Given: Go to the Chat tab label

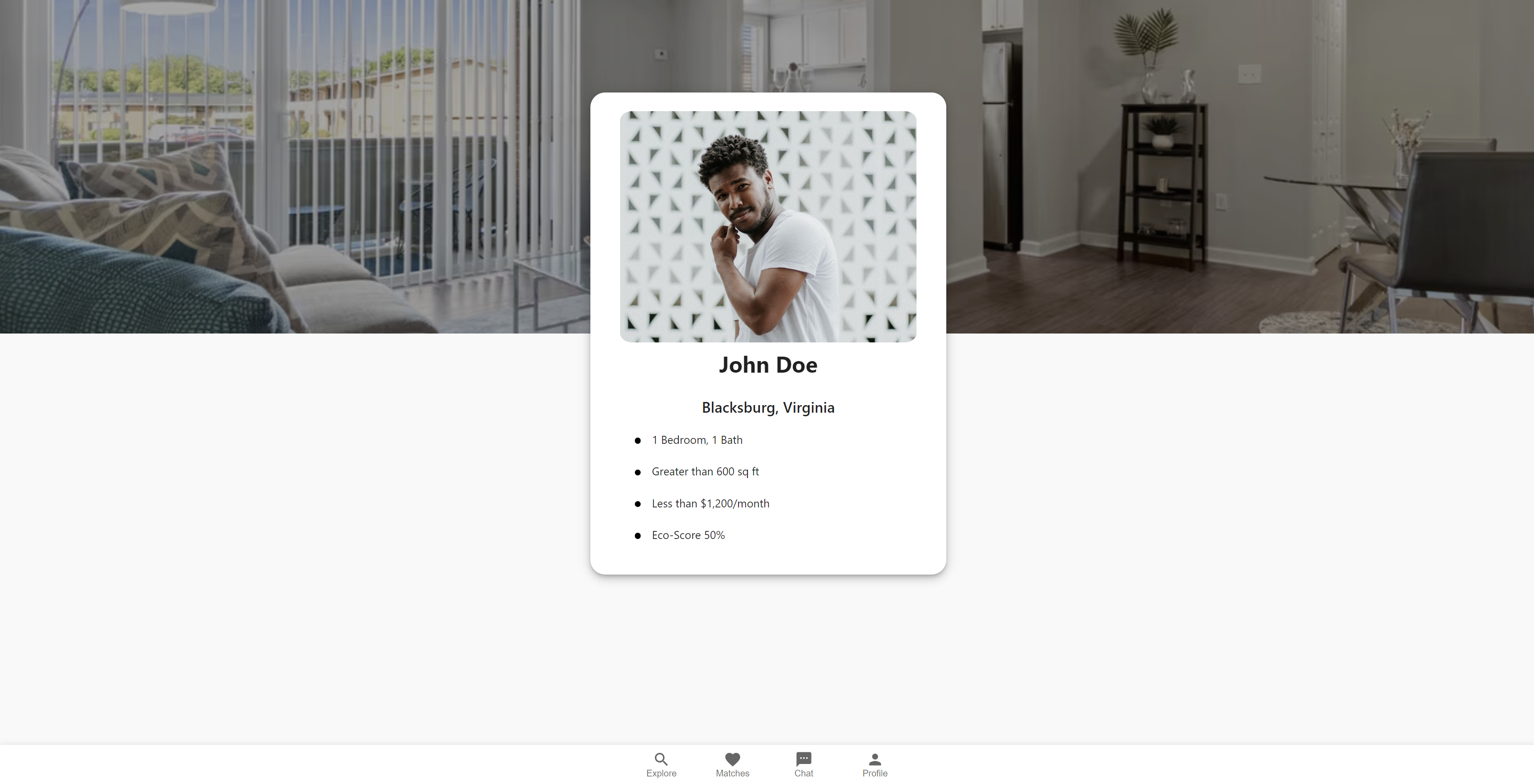Looking at the screenshot, I should tap(803, 773).
